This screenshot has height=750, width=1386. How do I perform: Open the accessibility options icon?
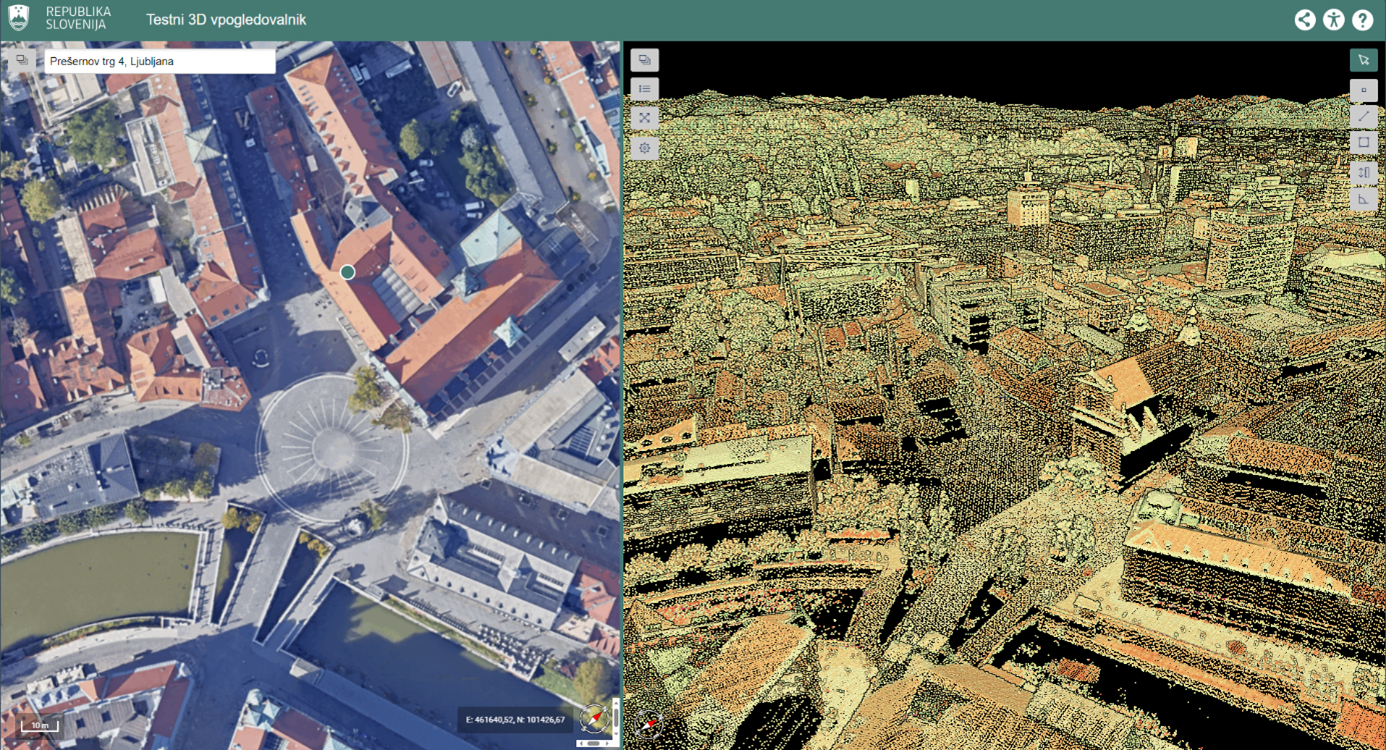coord(1334,19)
